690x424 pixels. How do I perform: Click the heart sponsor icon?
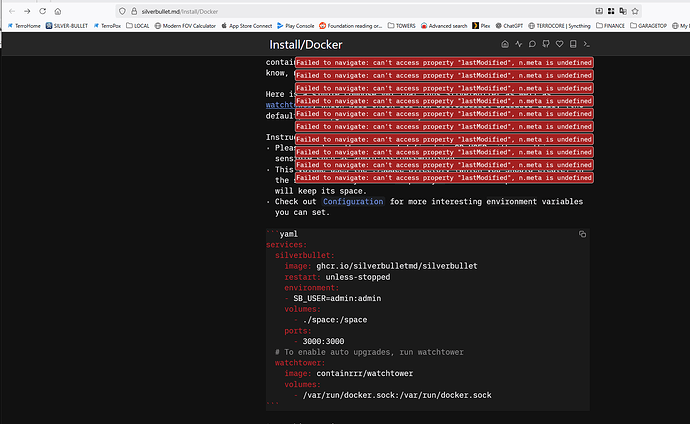click(x=560, y=45)
